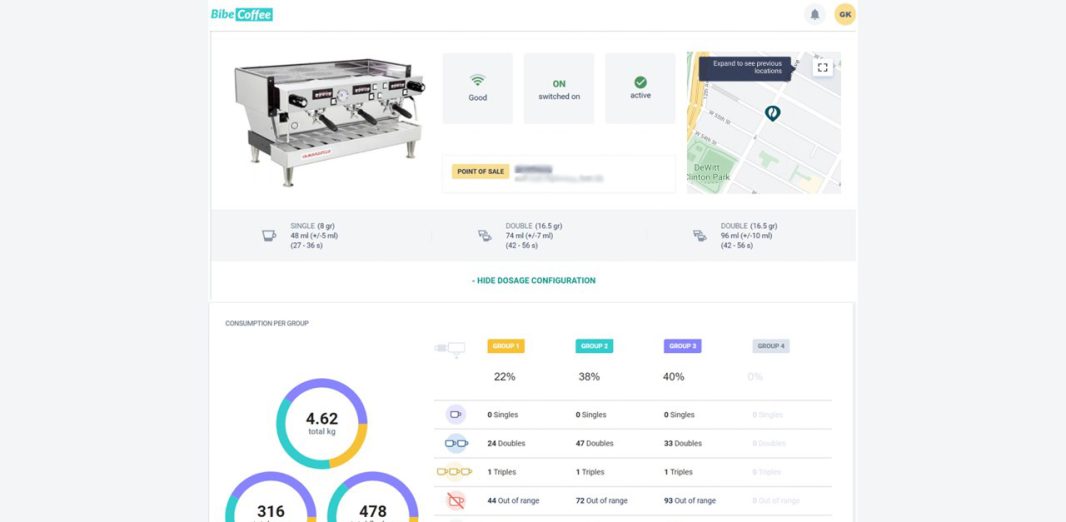Click the 47 Doubles cell
The height and width of the screenshot is (522, 1066).
(x=594, y=443)
